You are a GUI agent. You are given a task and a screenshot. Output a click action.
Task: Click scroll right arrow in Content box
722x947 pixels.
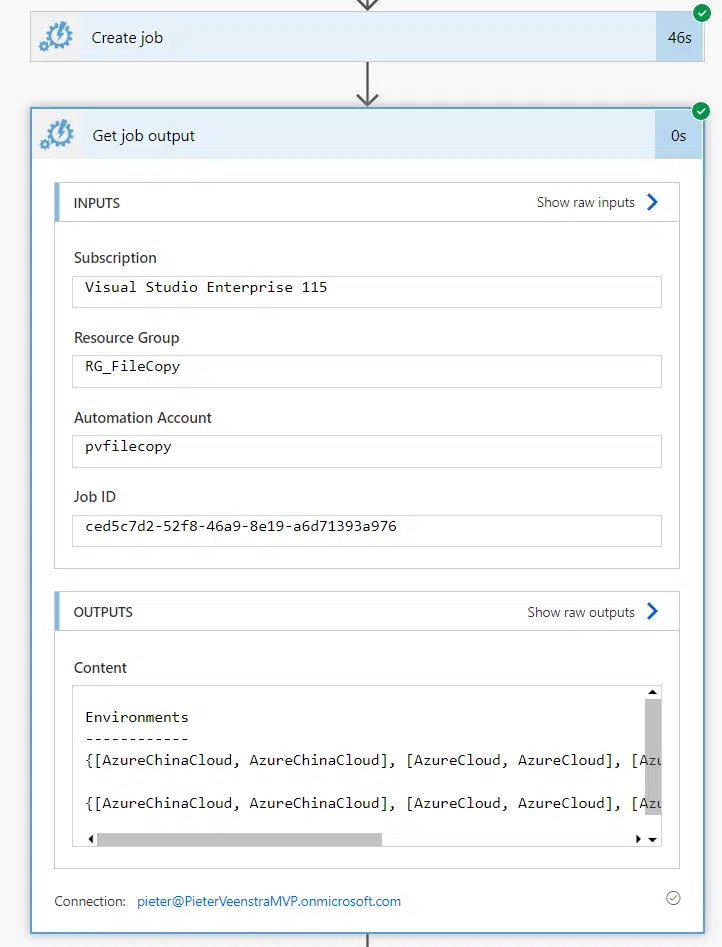pos(638,839)
